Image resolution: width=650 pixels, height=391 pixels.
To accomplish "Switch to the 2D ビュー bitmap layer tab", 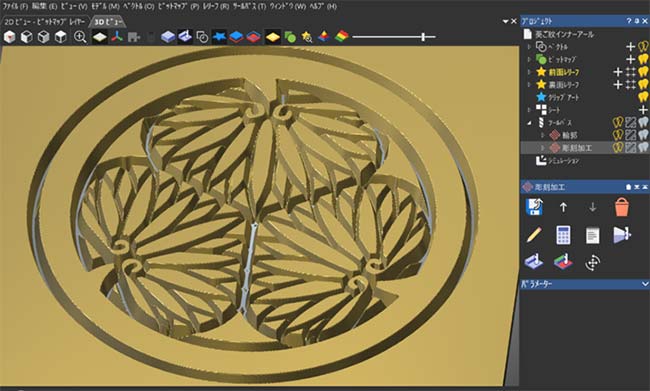I will pos(45,22).
